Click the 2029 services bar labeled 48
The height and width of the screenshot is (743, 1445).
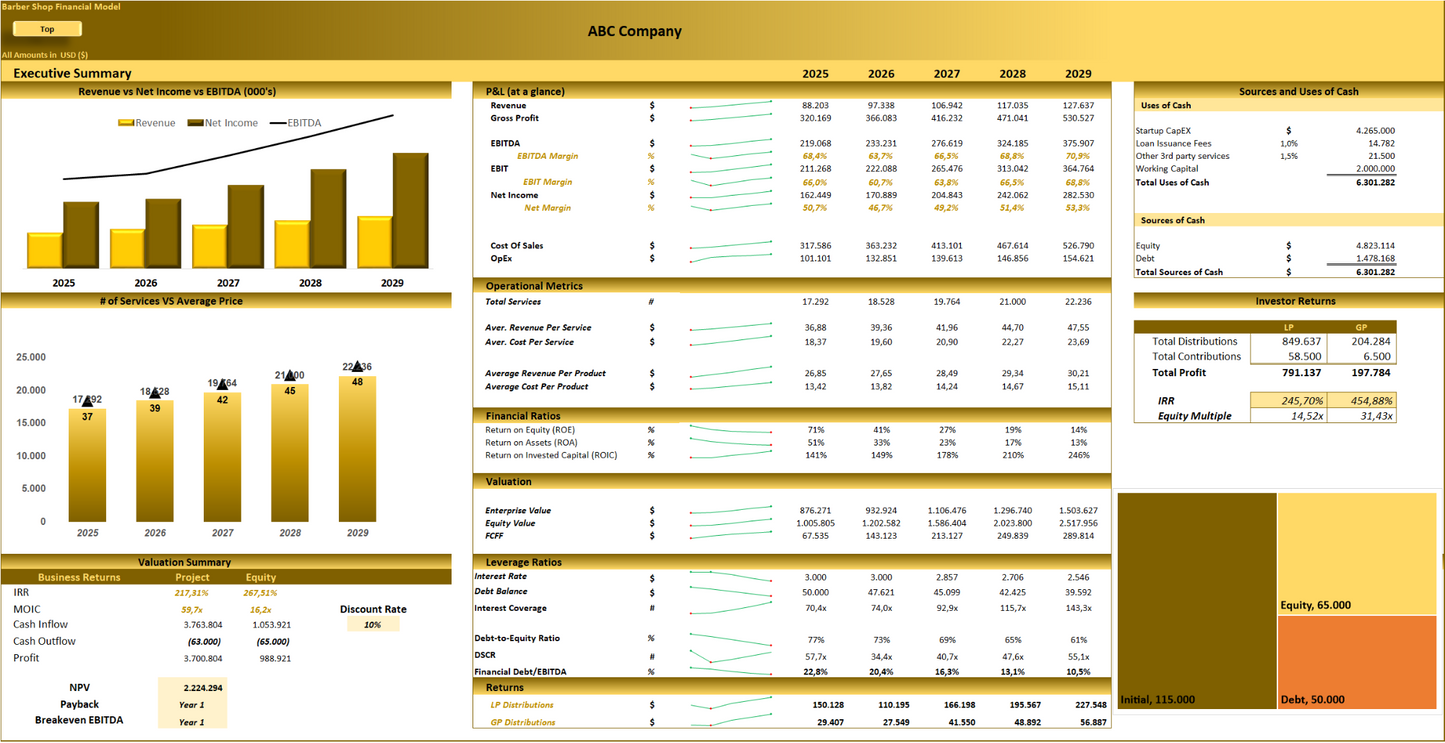pyautogui.click(x=357, y=449)
